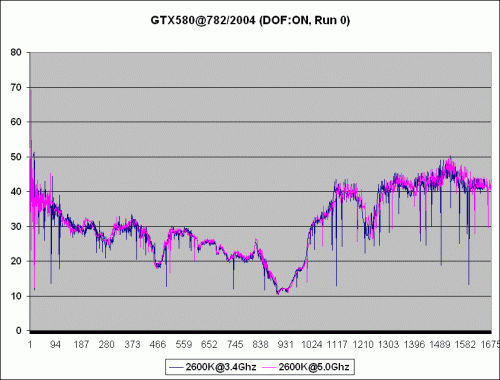The image size is (500, 380).
Task: Click y-axis label 10
Action: click(16, 296)
